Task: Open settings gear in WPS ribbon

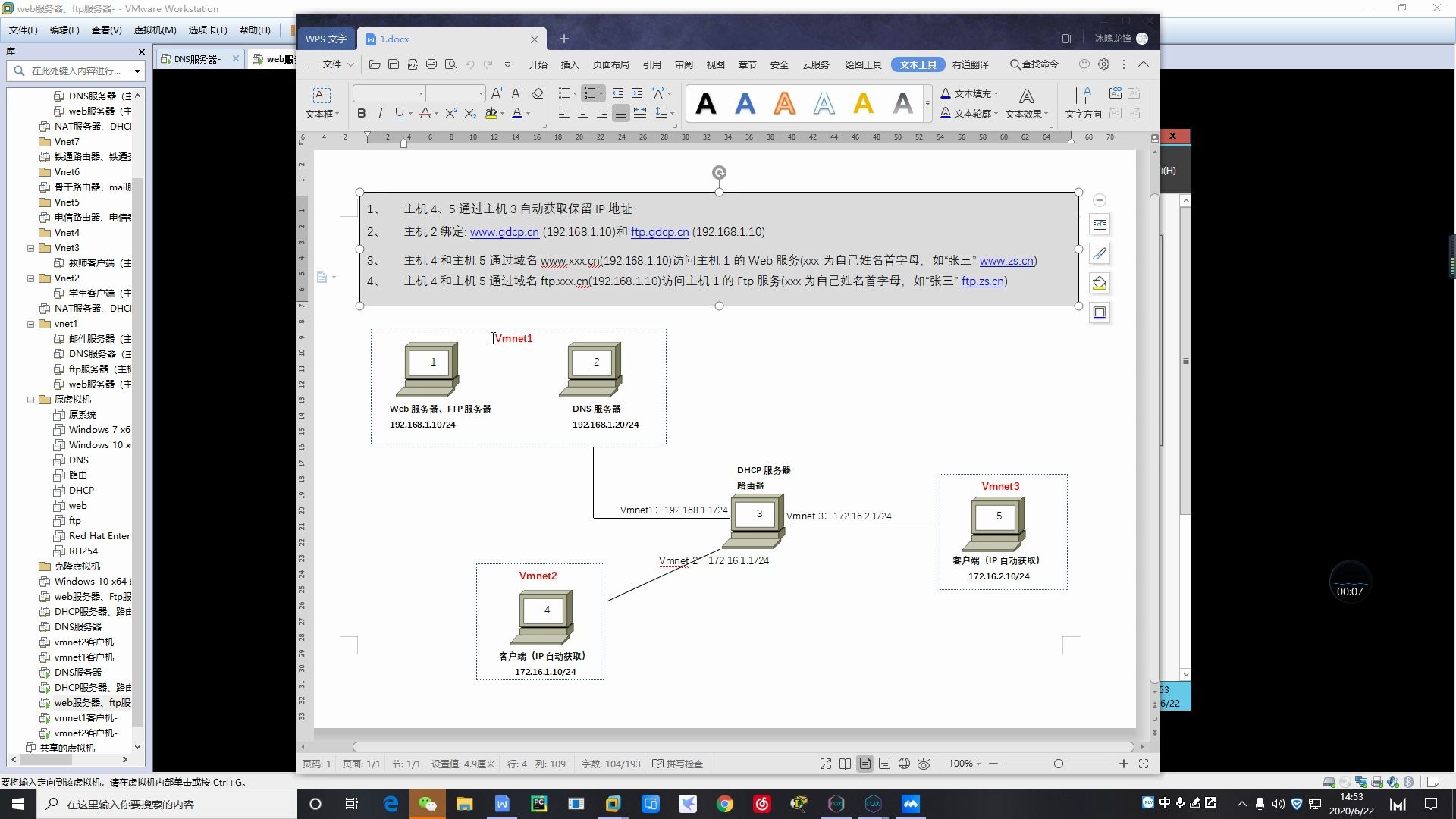Action: (1104, 64)
